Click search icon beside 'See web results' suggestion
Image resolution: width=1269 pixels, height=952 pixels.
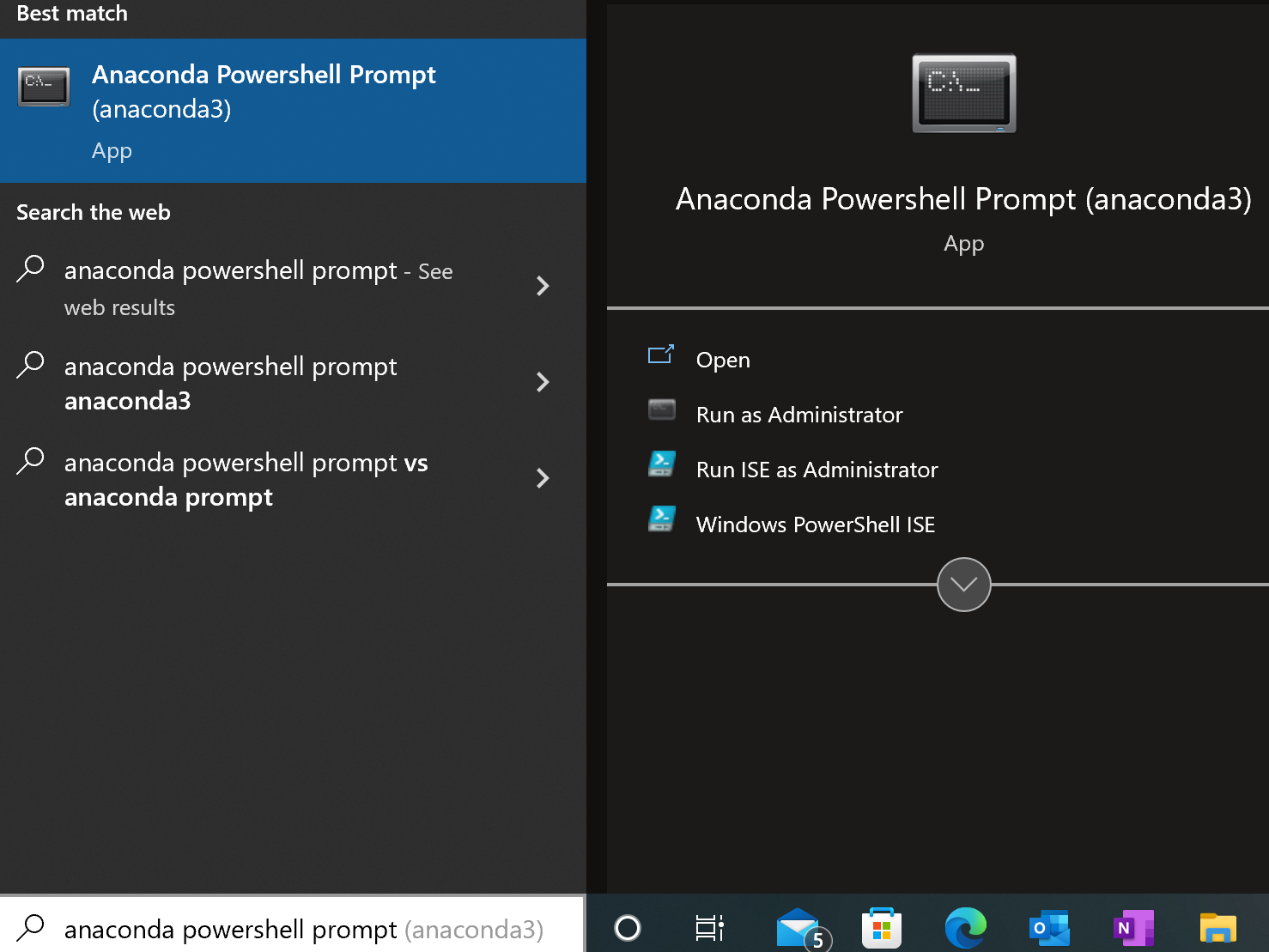(x=31, y=269)
